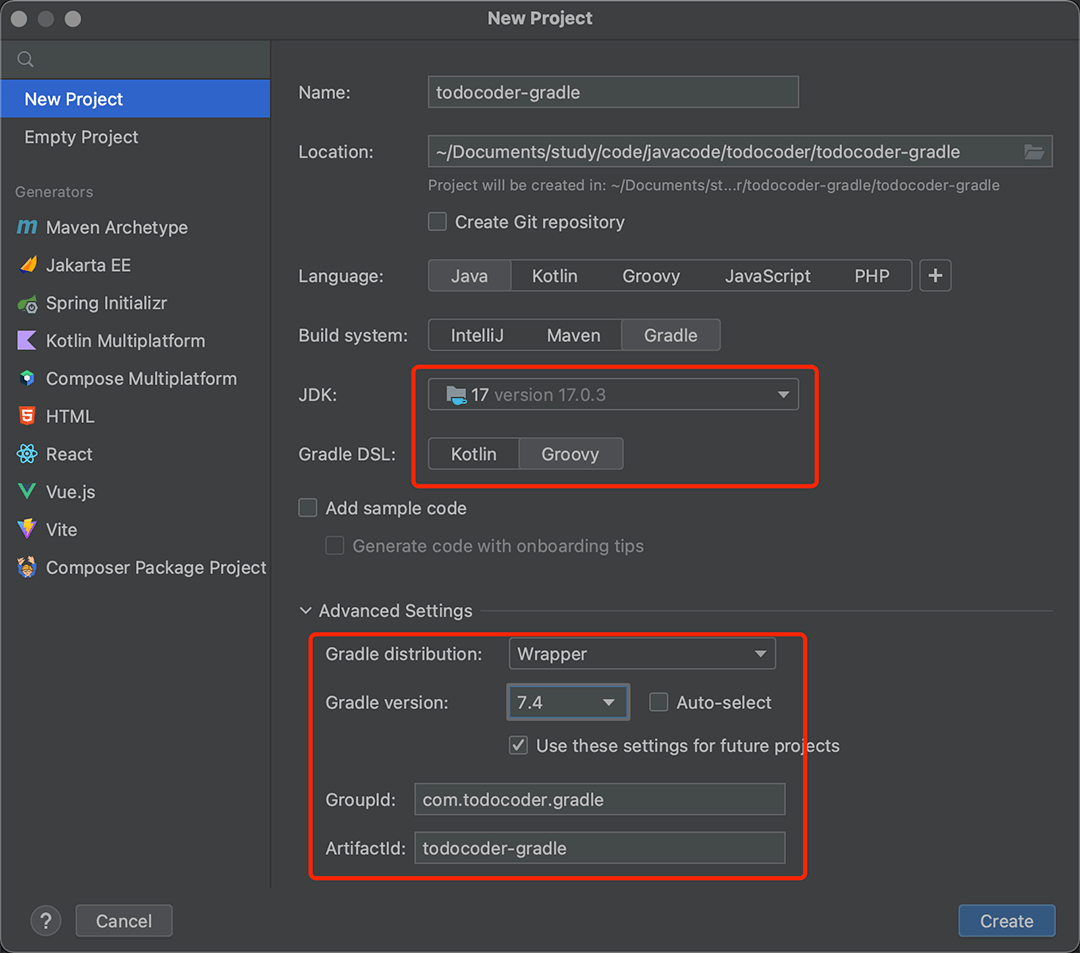
Task: Click the Kotlin Multiplatform icon
Action: [27, 340]
